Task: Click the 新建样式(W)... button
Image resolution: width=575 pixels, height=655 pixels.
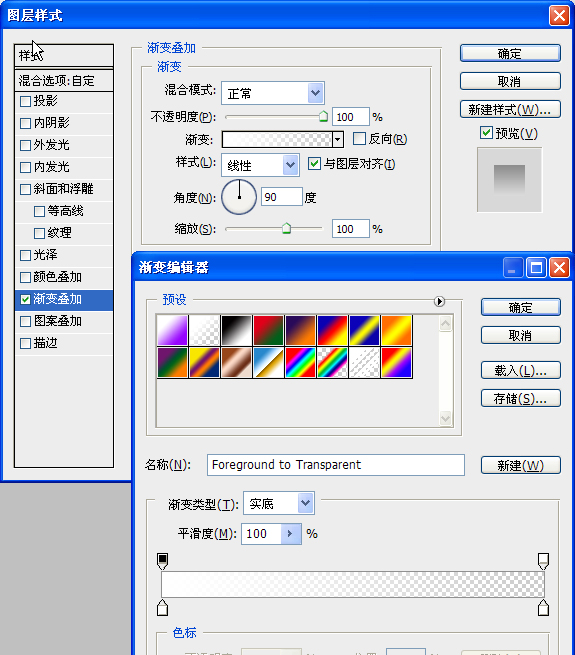Action: point(510,109)
